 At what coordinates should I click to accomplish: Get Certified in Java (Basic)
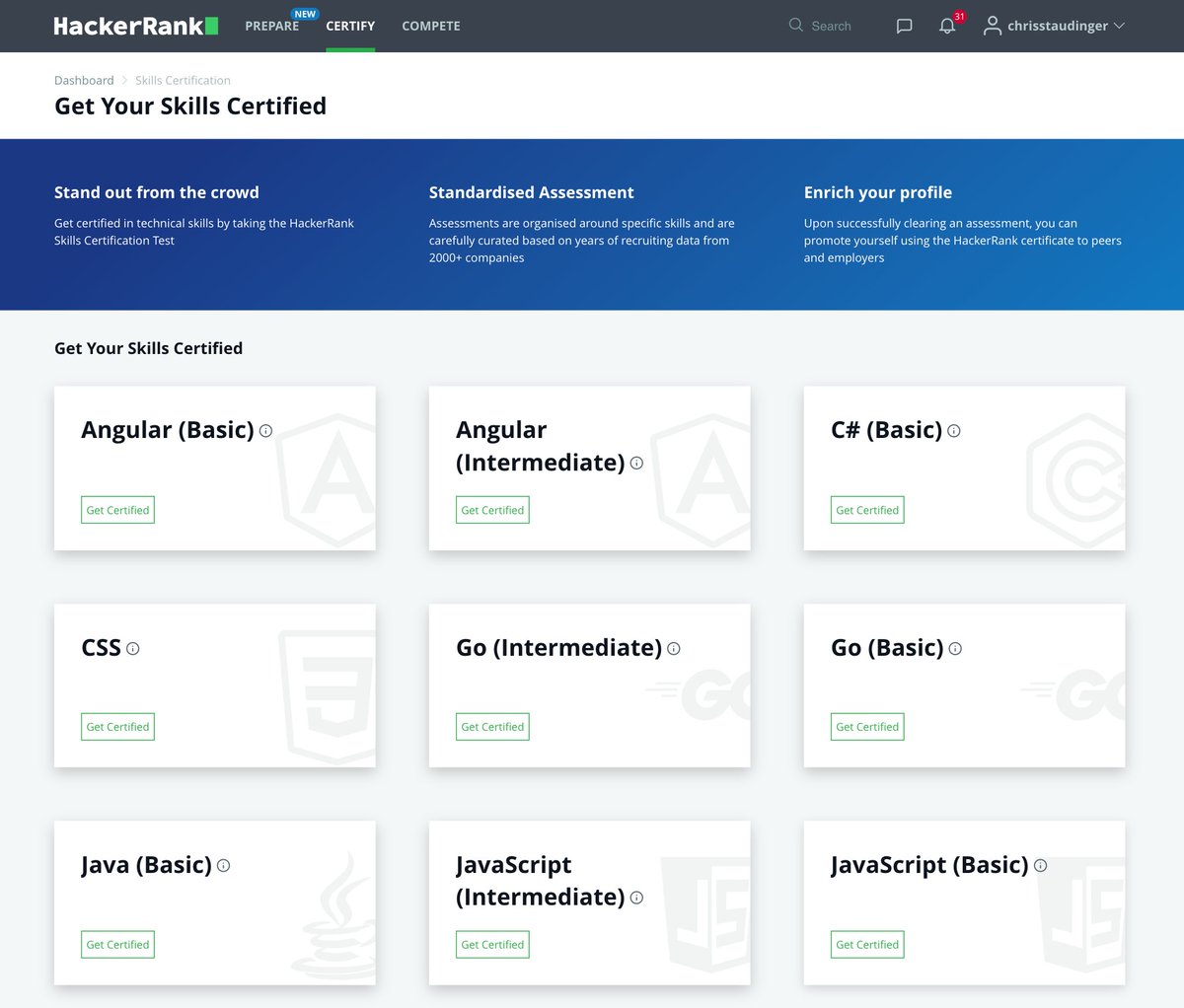117,945
